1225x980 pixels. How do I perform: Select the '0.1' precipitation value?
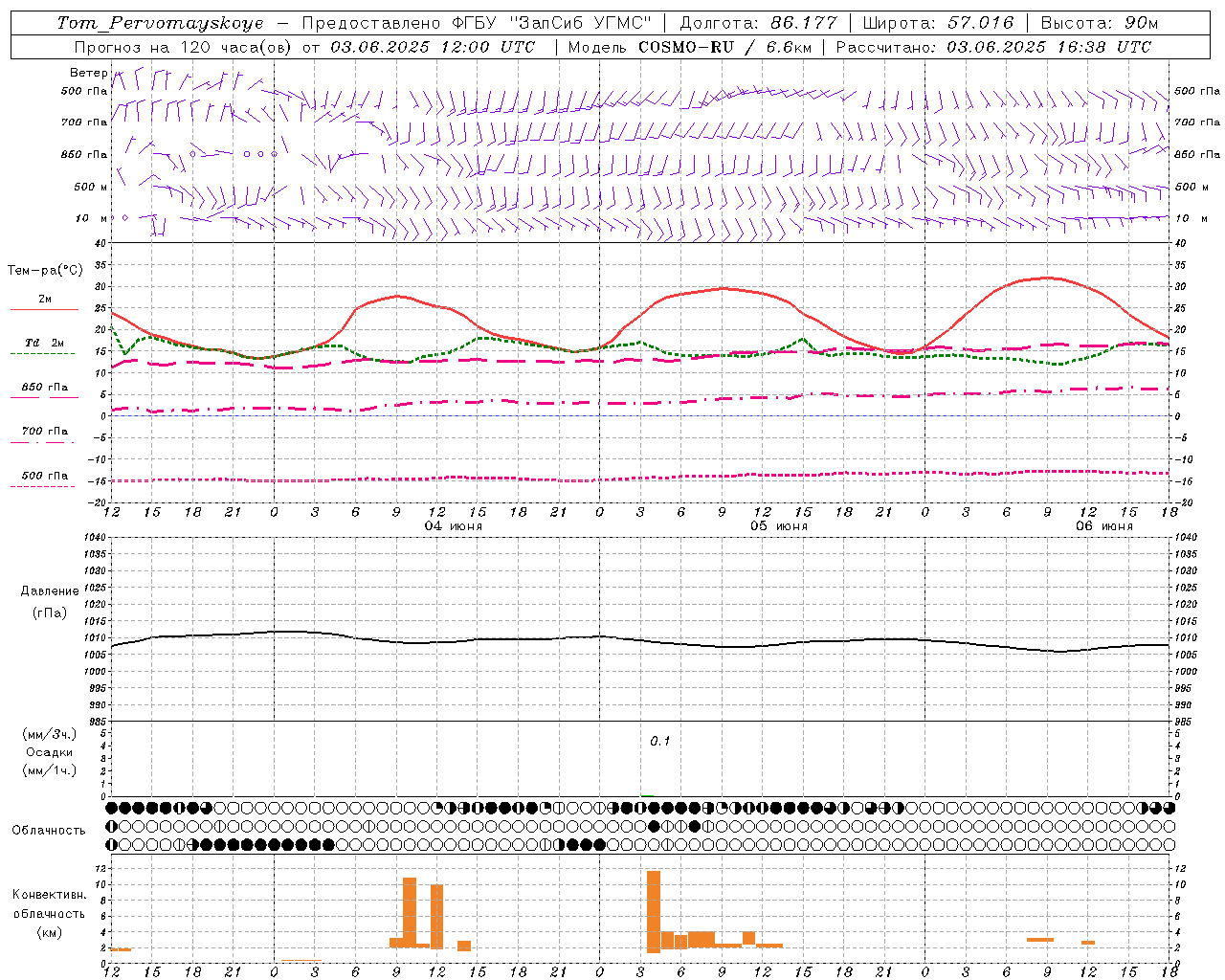coord(660,742)
